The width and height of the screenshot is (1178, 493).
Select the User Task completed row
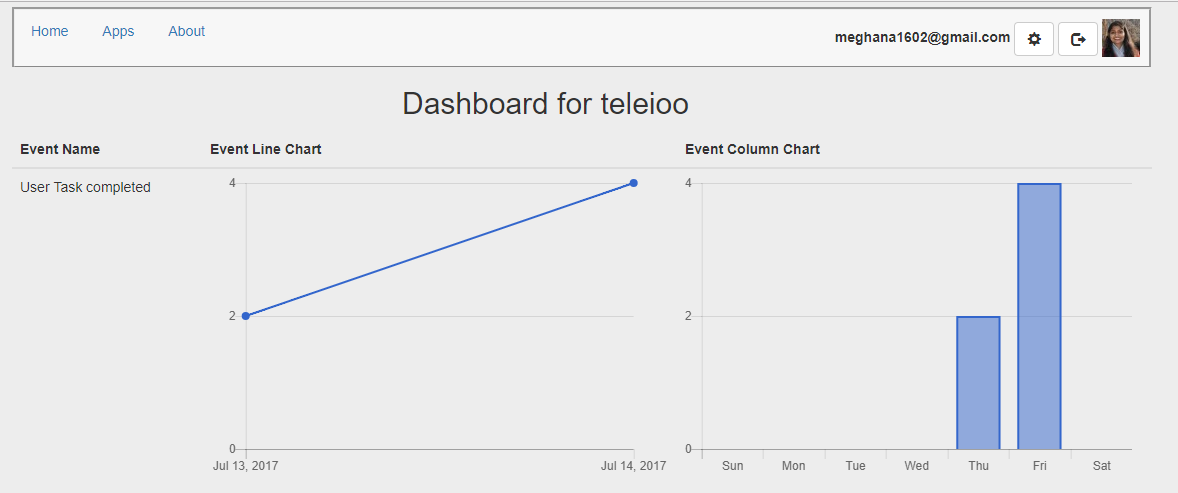86,187
